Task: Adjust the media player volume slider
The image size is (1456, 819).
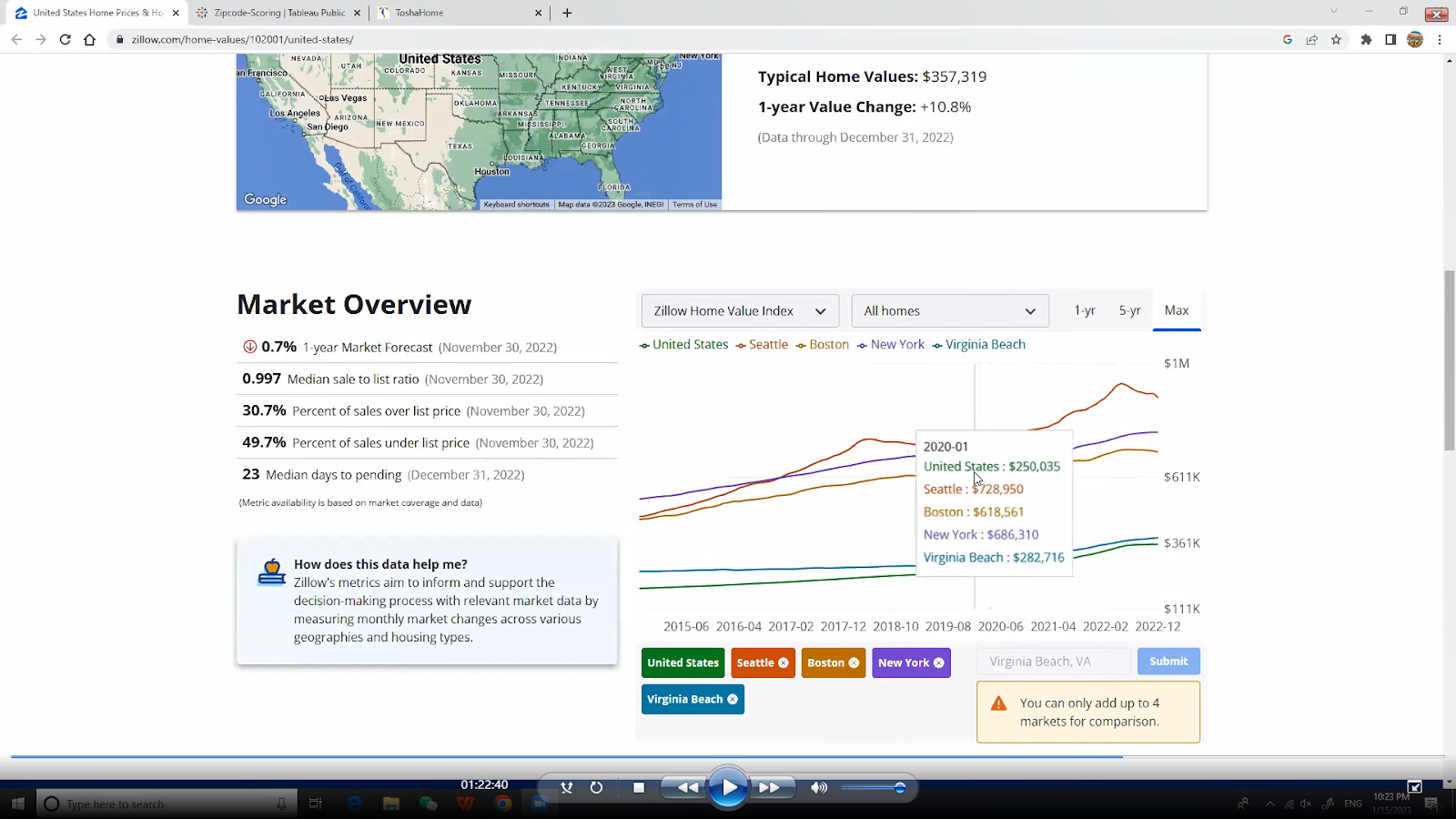Action: pos(874,787)
